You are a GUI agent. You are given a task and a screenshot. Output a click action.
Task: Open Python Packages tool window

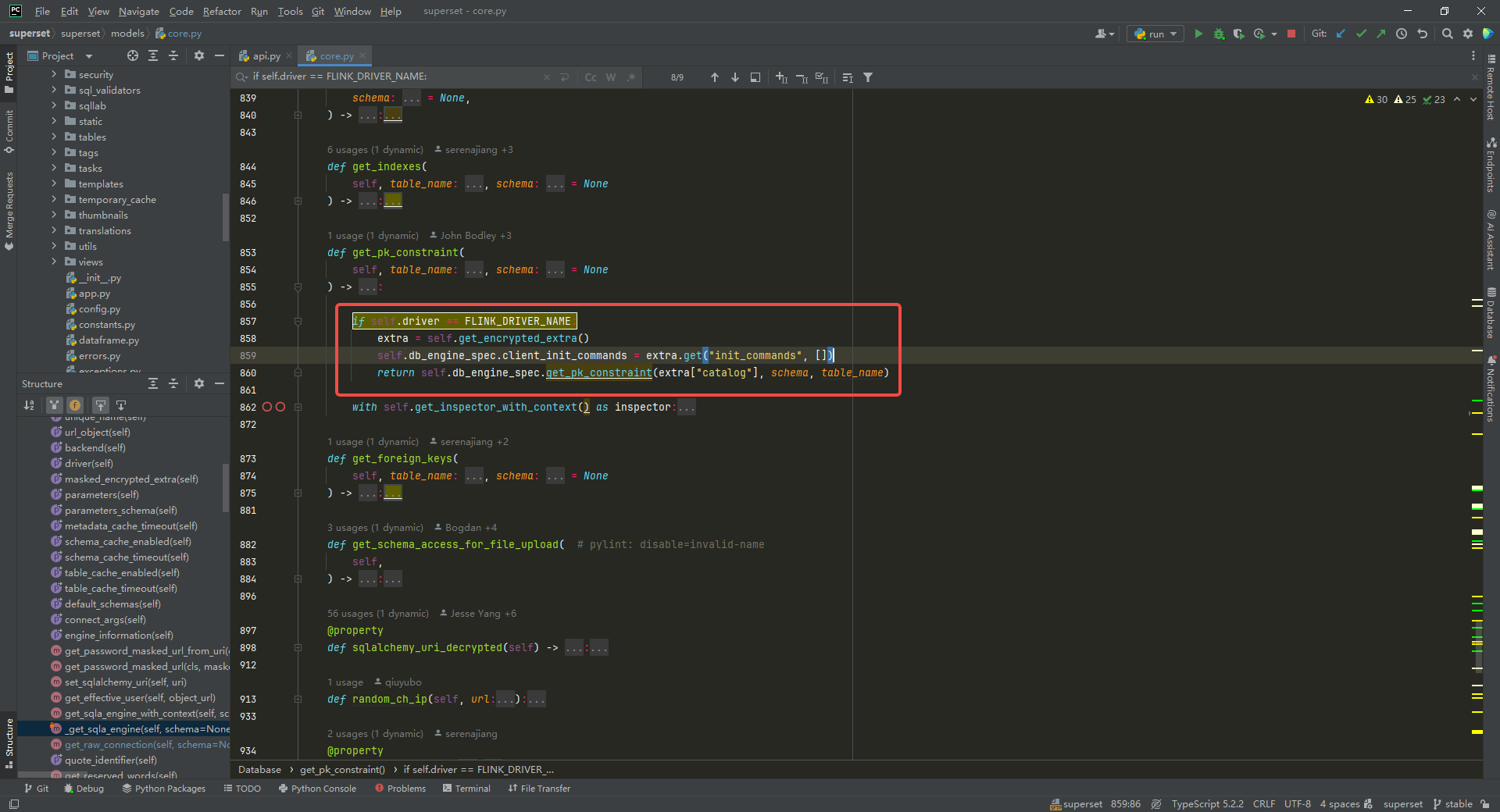click(x=164, y=788)
